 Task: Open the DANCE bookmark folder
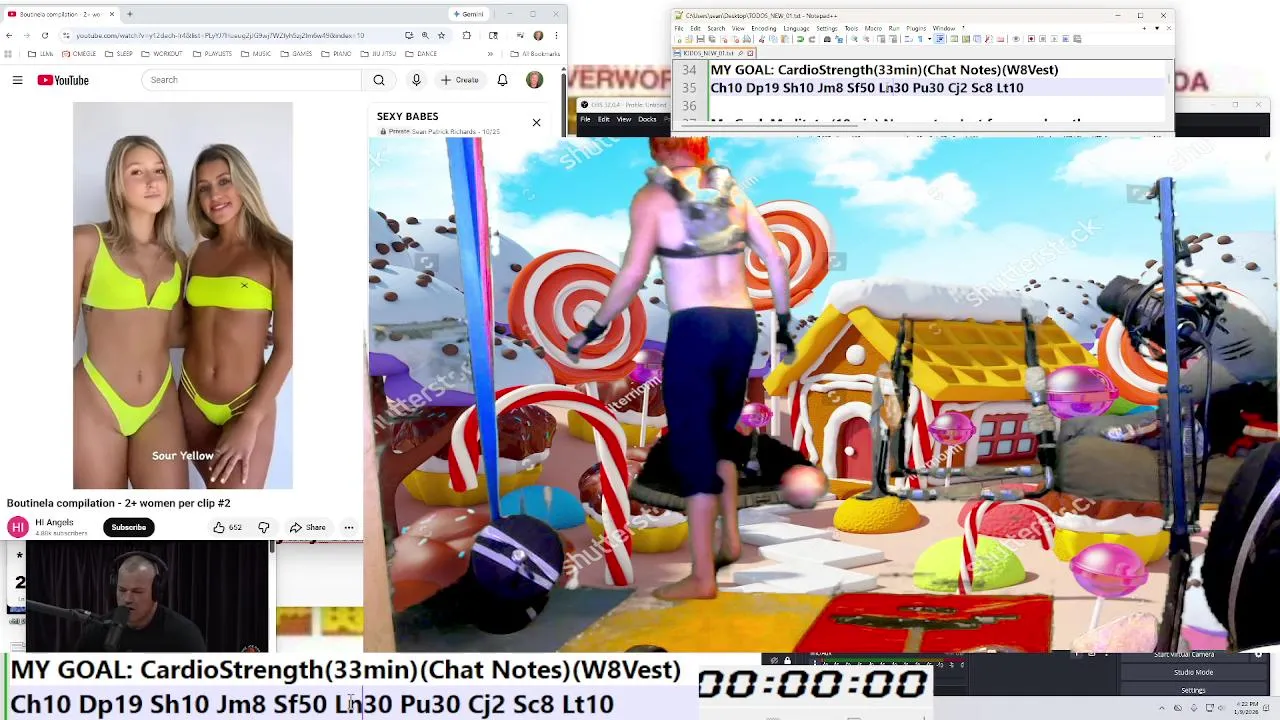pos(421,54)
